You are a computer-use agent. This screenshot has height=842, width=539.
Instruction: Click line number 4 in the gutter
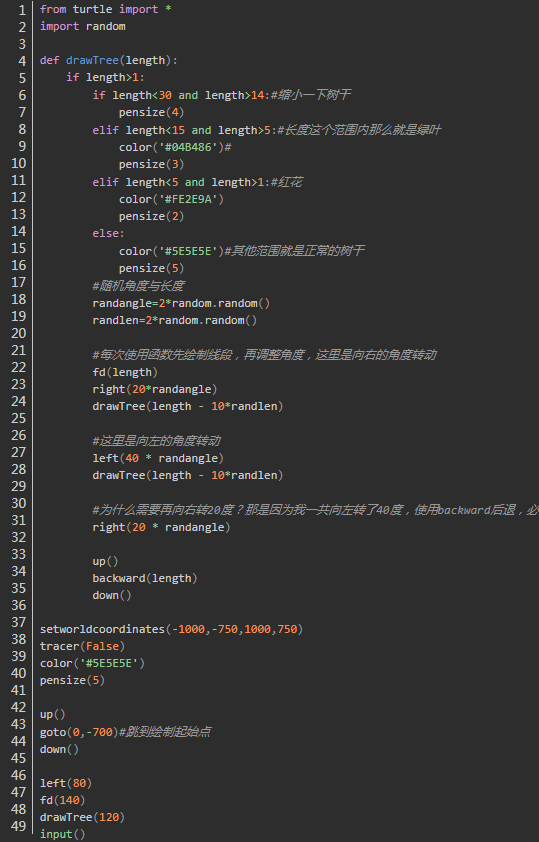22,61
